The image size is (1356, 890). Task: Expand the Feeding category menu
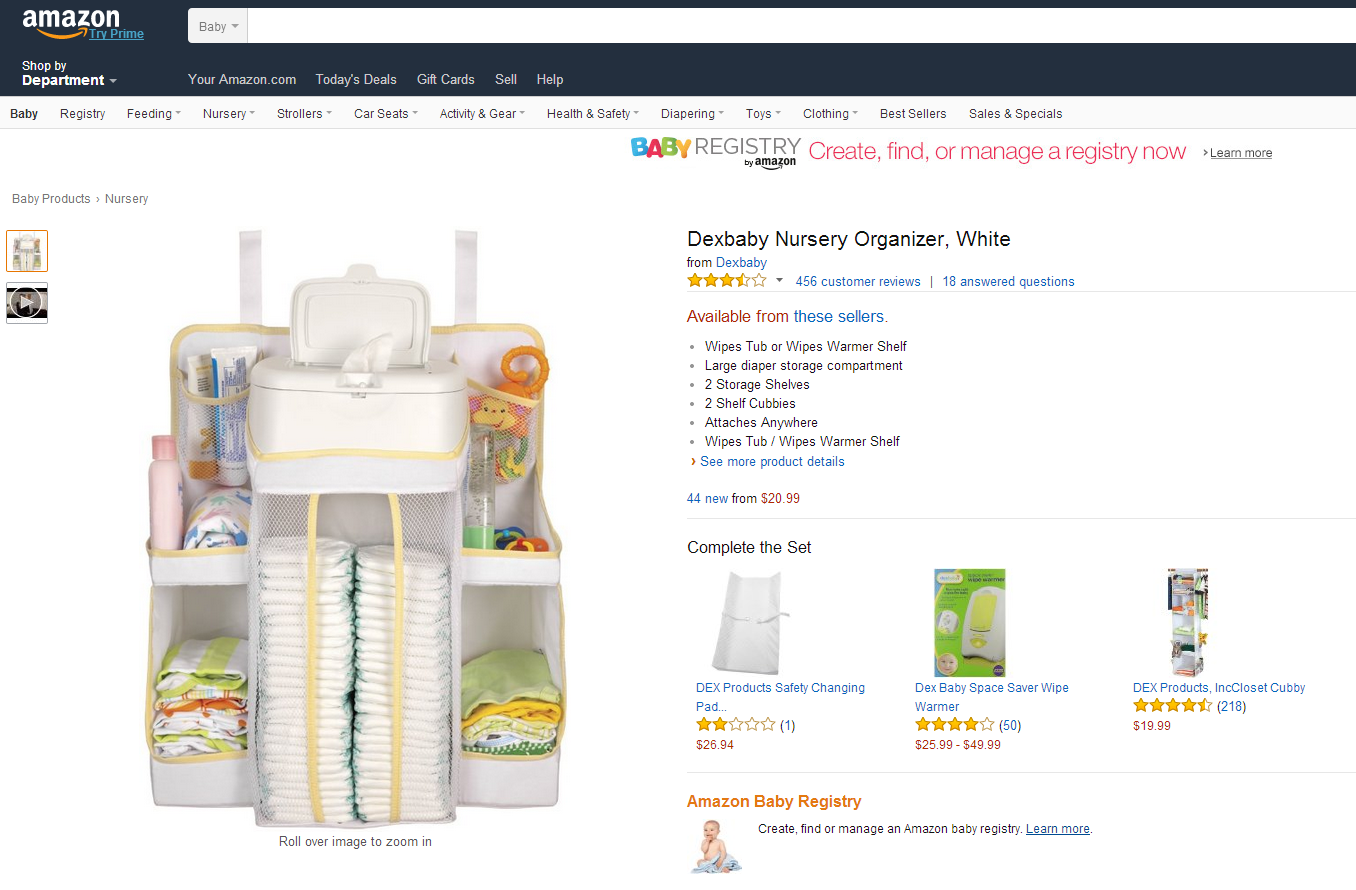(x=153, y=114)
